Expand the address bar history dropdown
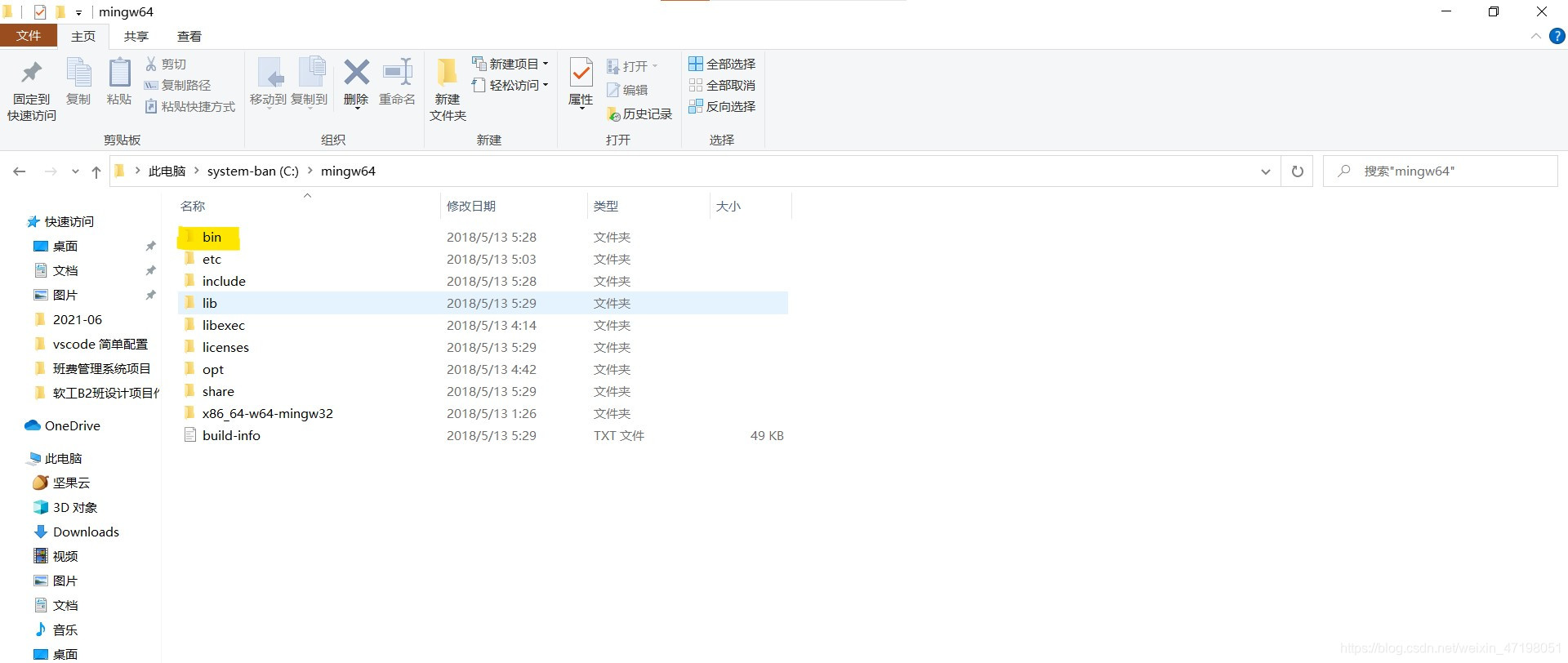1568x663 pixels. point(1266,171)
